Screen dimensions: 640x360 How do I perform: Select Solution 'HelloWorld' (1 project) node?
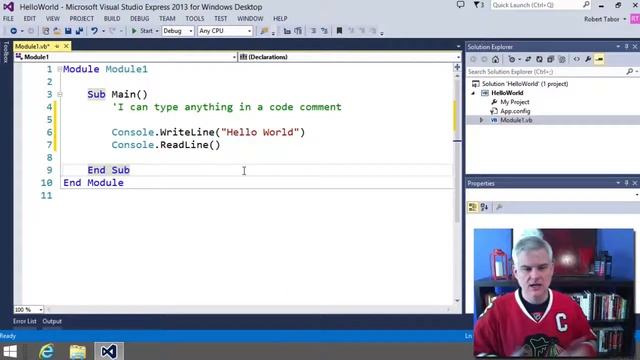coord(525,84)
